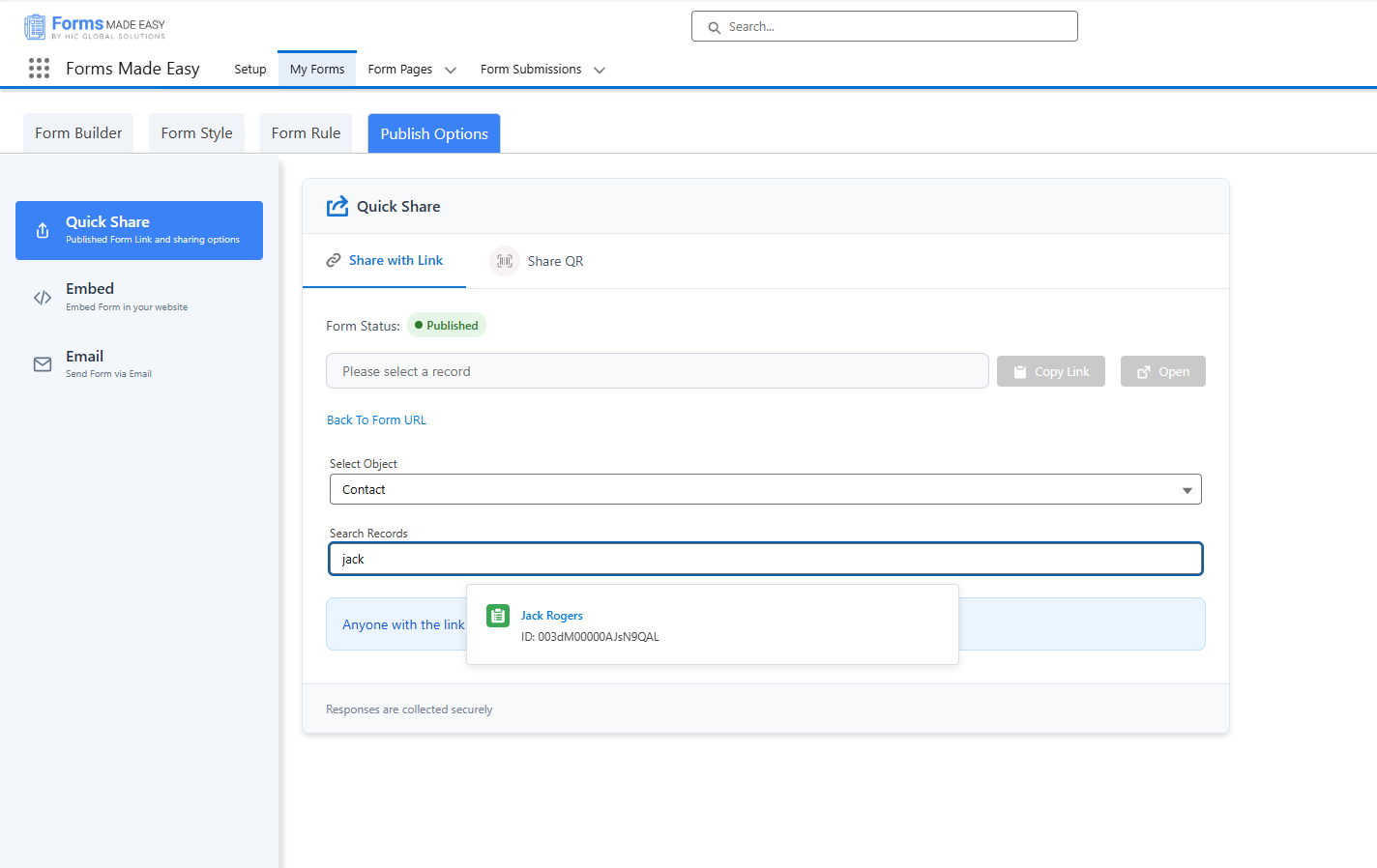Image resolution: width=1377 pixels, height=868 pixels.
Task: Open the Form Submissions tab
Action: pos(531,69)
